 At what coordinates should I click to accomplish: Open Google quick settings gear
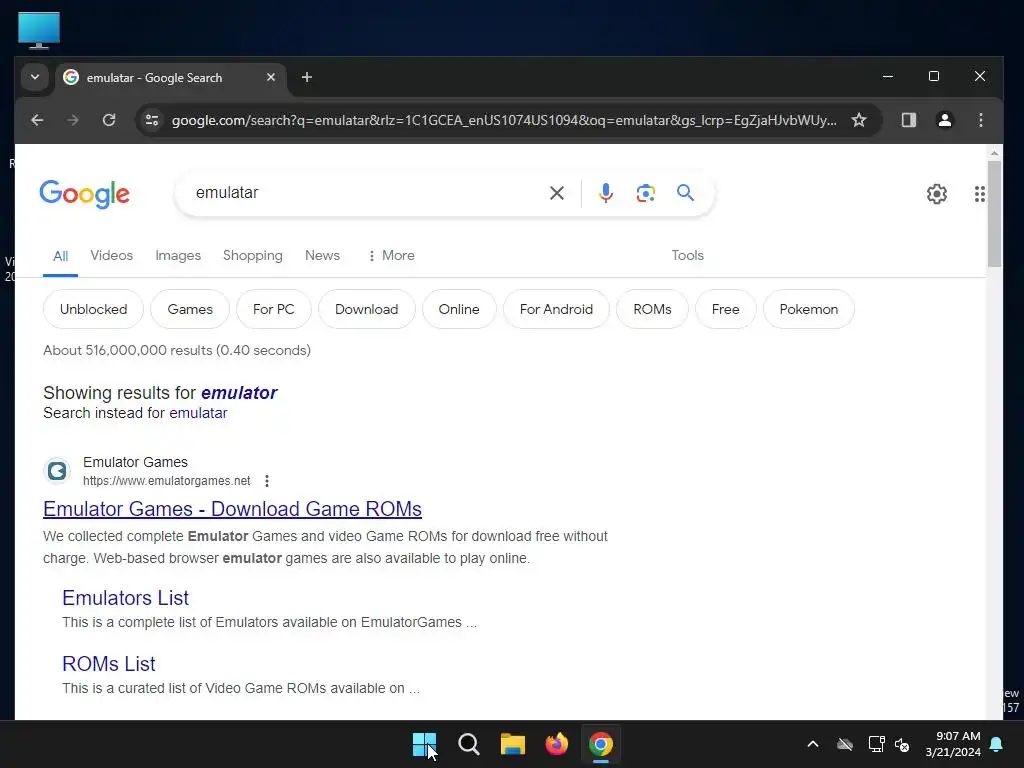coord(936,194)
